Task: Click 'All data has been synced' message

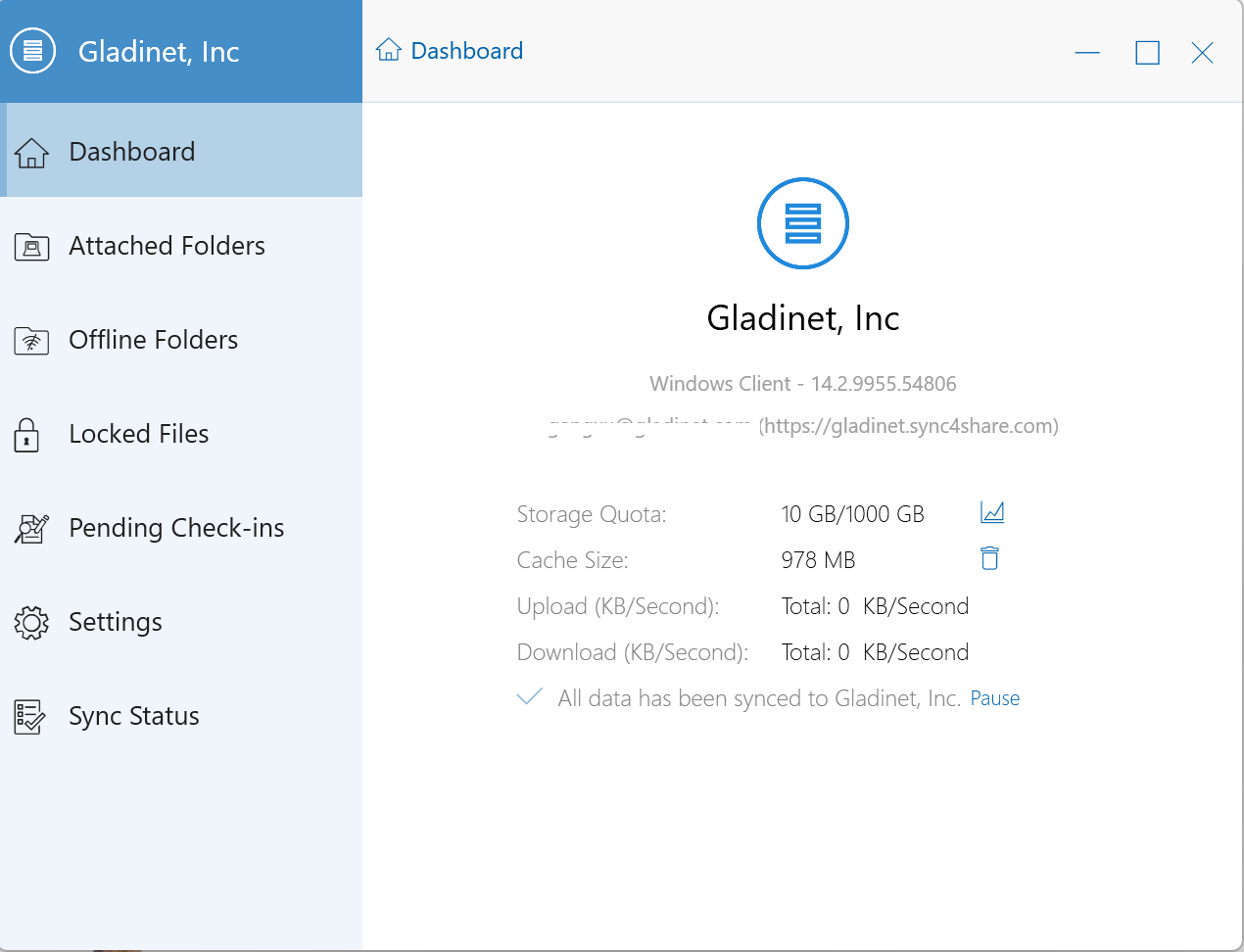Action: coord(759,698)
